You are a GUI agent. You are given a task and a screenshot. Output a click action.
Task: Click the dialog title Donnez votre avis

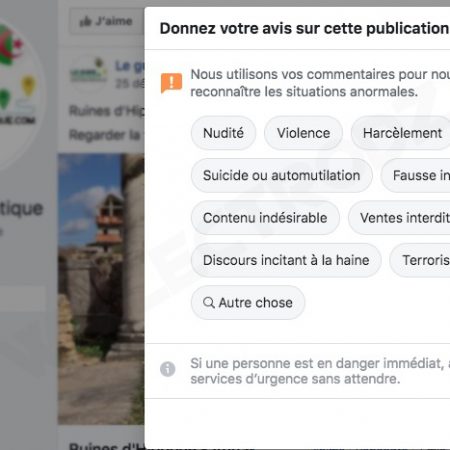tap(304, 28)
